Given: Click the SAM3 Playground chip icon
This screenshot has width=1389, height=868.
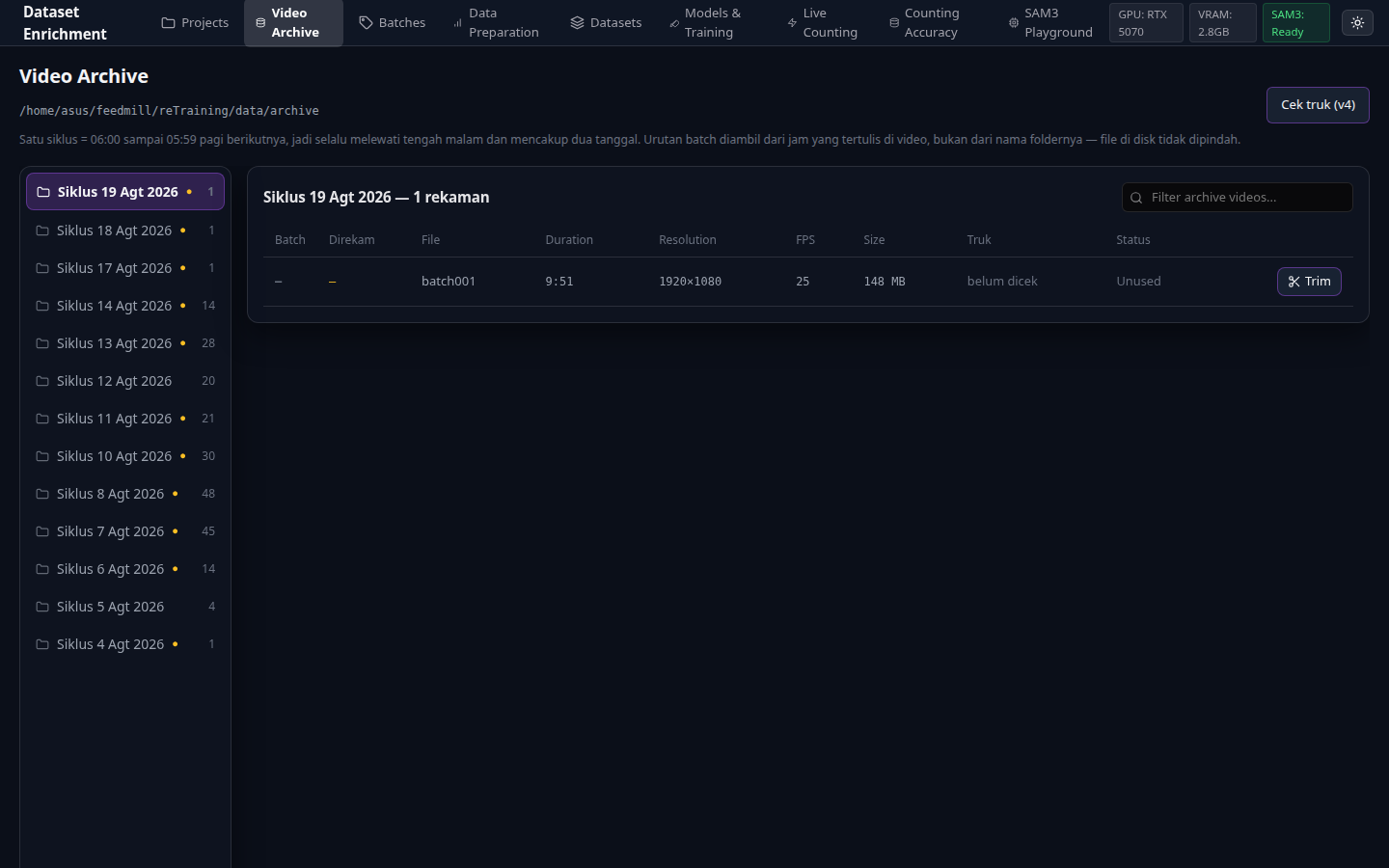Looking at the screenshot, I should pos(1014,22).
